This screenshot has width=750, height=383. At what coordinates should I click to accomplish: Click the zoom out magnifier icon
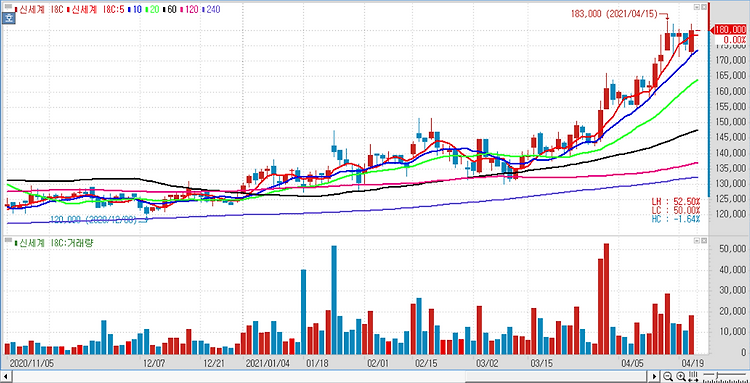click(x=668, y=376)
